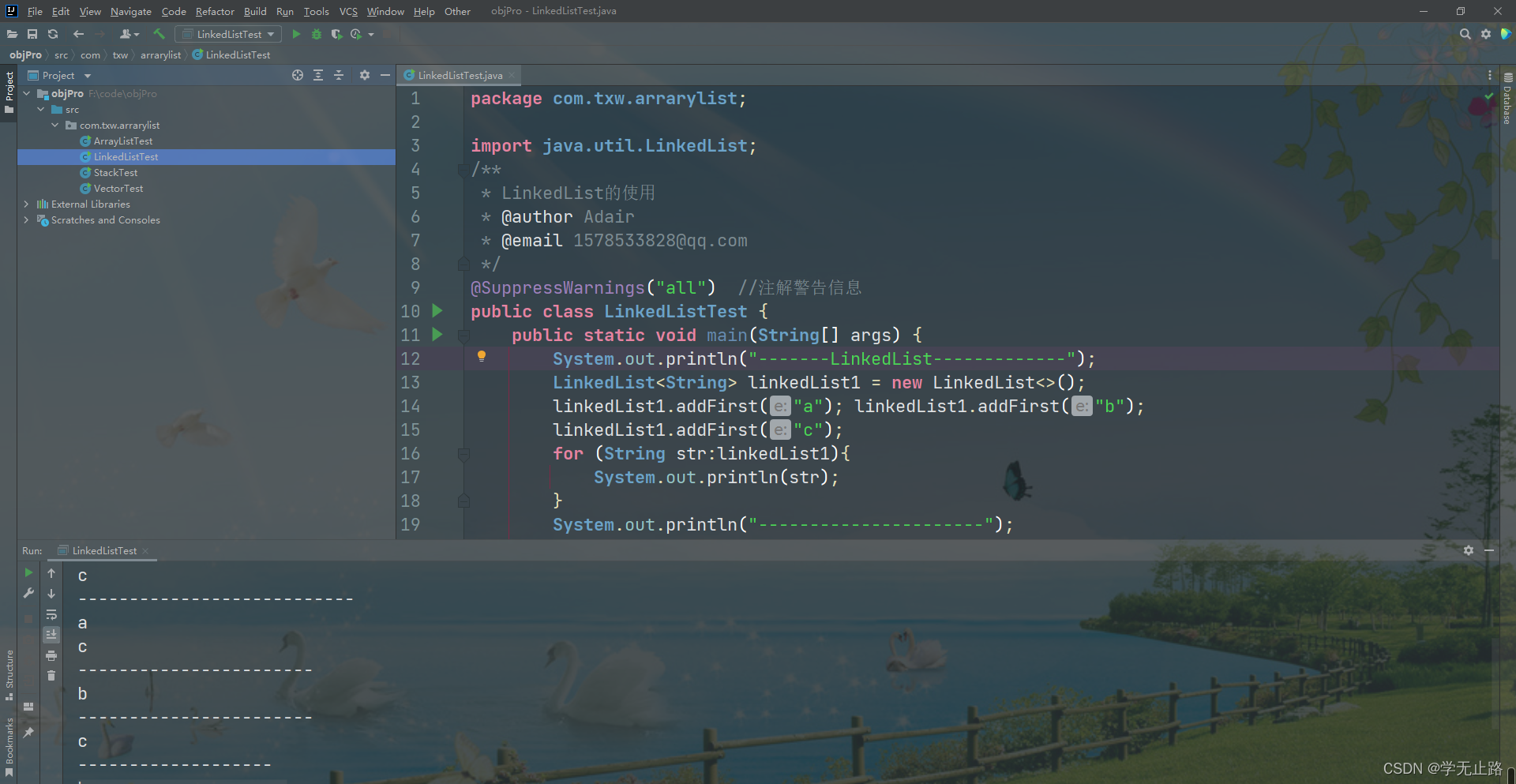Screen dimensions: 1516x784
Task: Navigate back with the left arrow icon
Action: (78, 34)
